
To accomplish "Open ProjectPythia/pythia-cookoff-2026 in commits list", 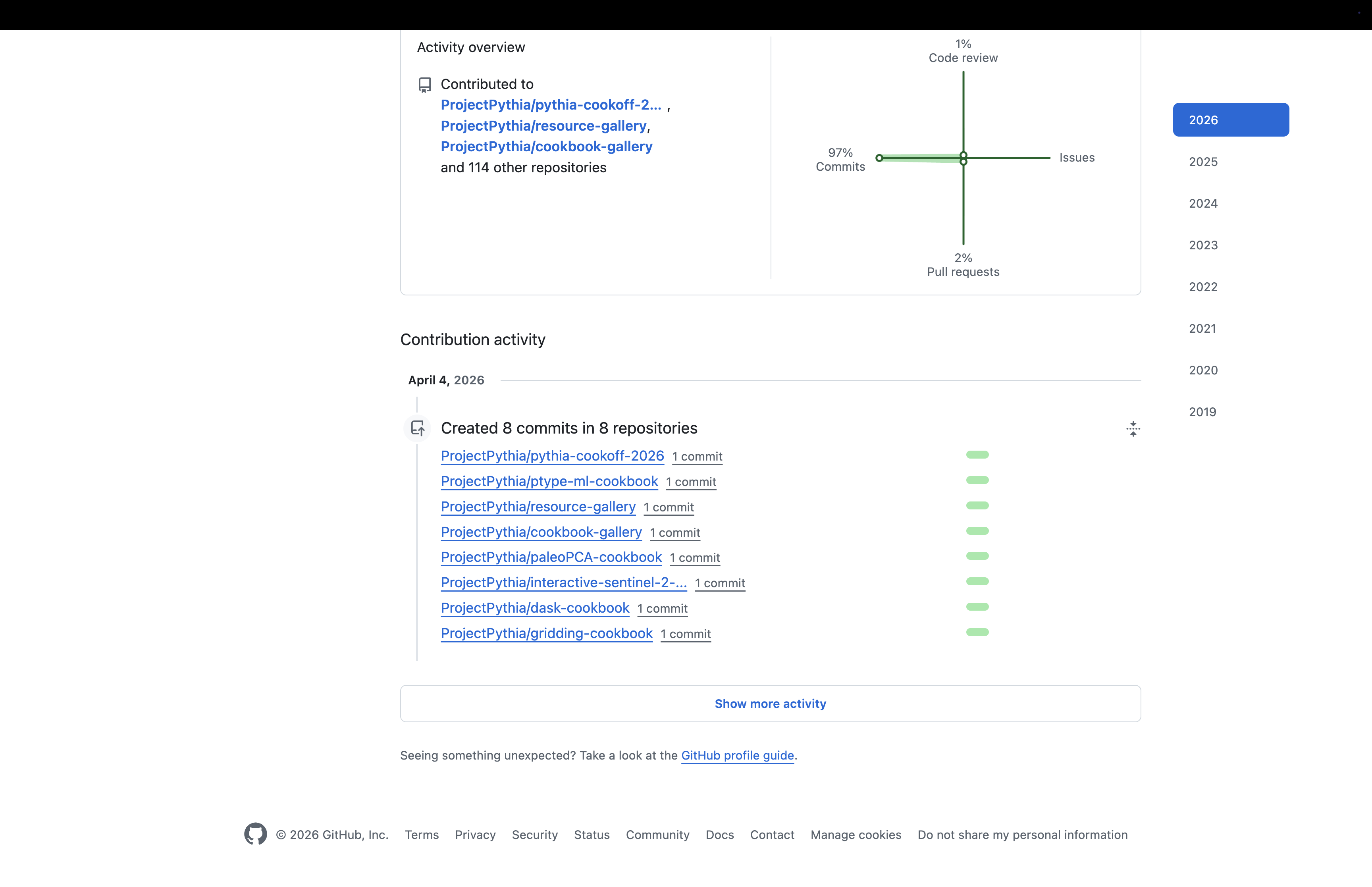I will click(552, 455).
